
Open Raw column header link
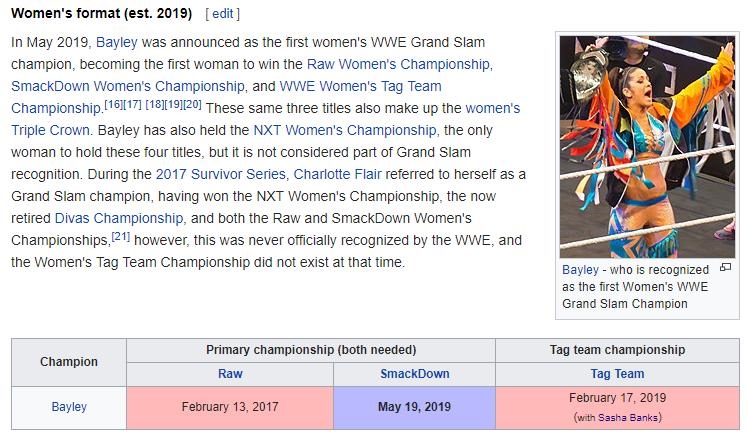coord(230,373)
